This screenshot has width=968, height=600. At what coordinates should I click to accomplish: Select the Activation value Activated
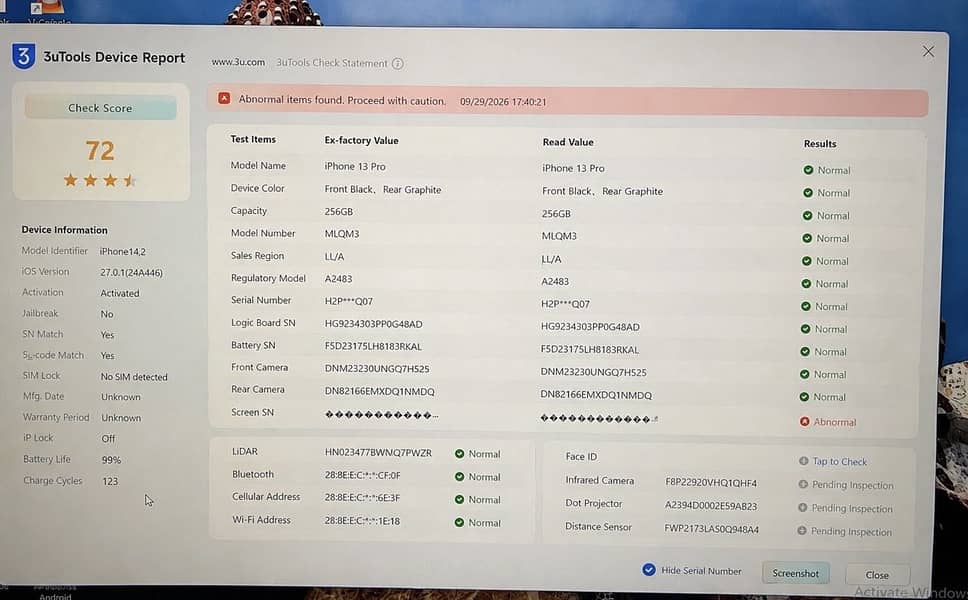click(120, 293)
